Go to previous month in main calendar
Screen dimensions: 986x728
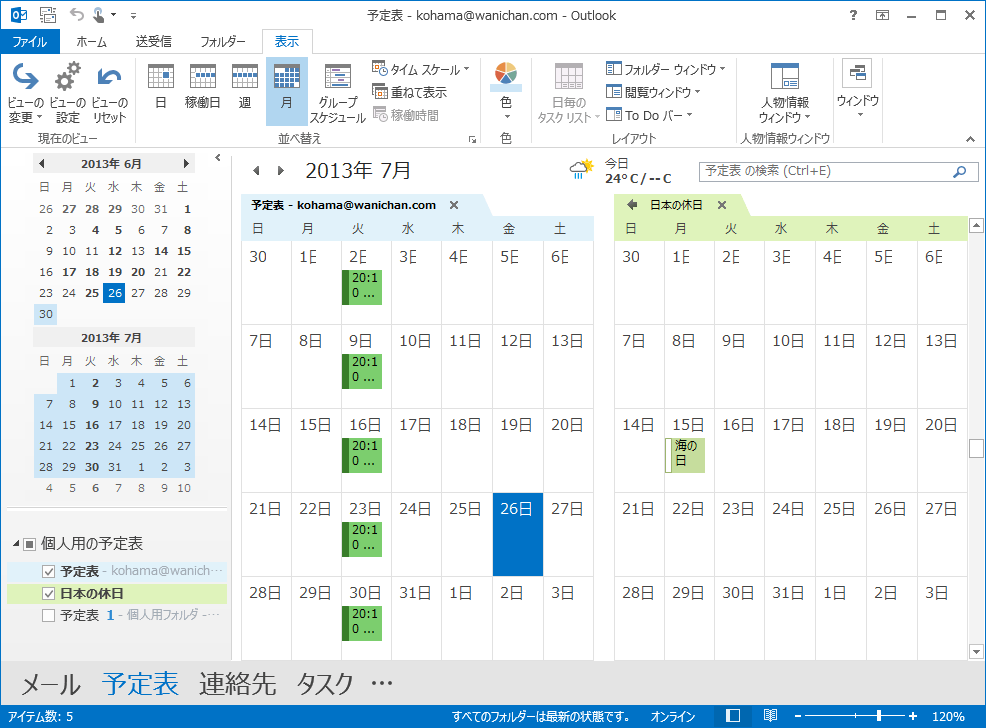tap(256, 170)
